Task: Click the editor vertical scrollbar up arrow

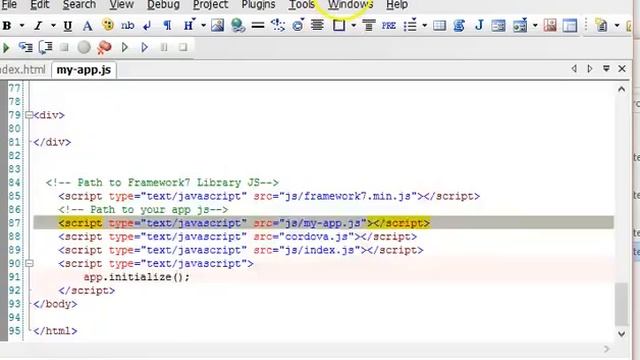Action: (621, 89)
